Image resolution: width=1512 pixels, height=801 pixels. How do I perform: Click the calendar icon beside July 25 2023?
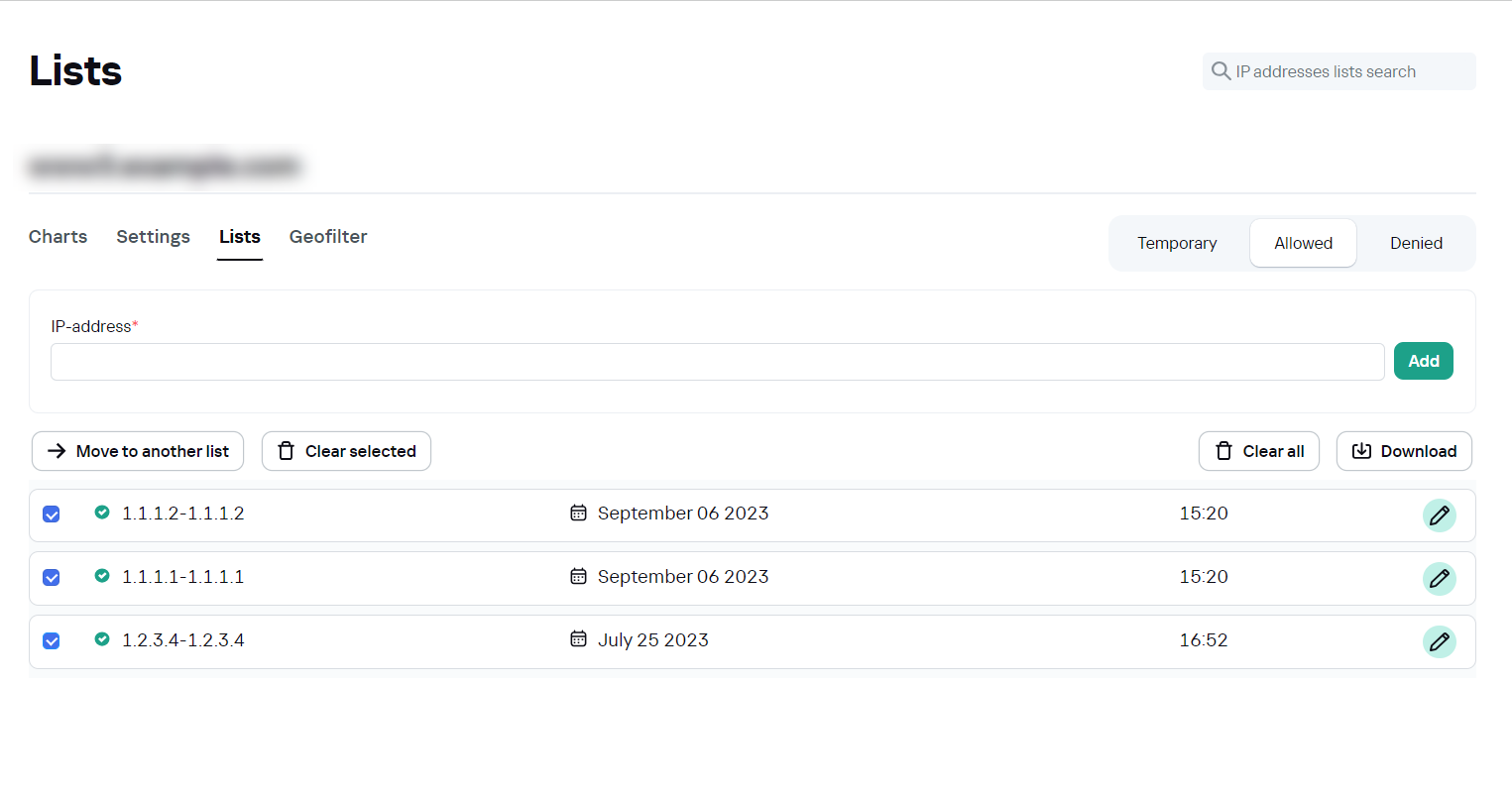578,639
